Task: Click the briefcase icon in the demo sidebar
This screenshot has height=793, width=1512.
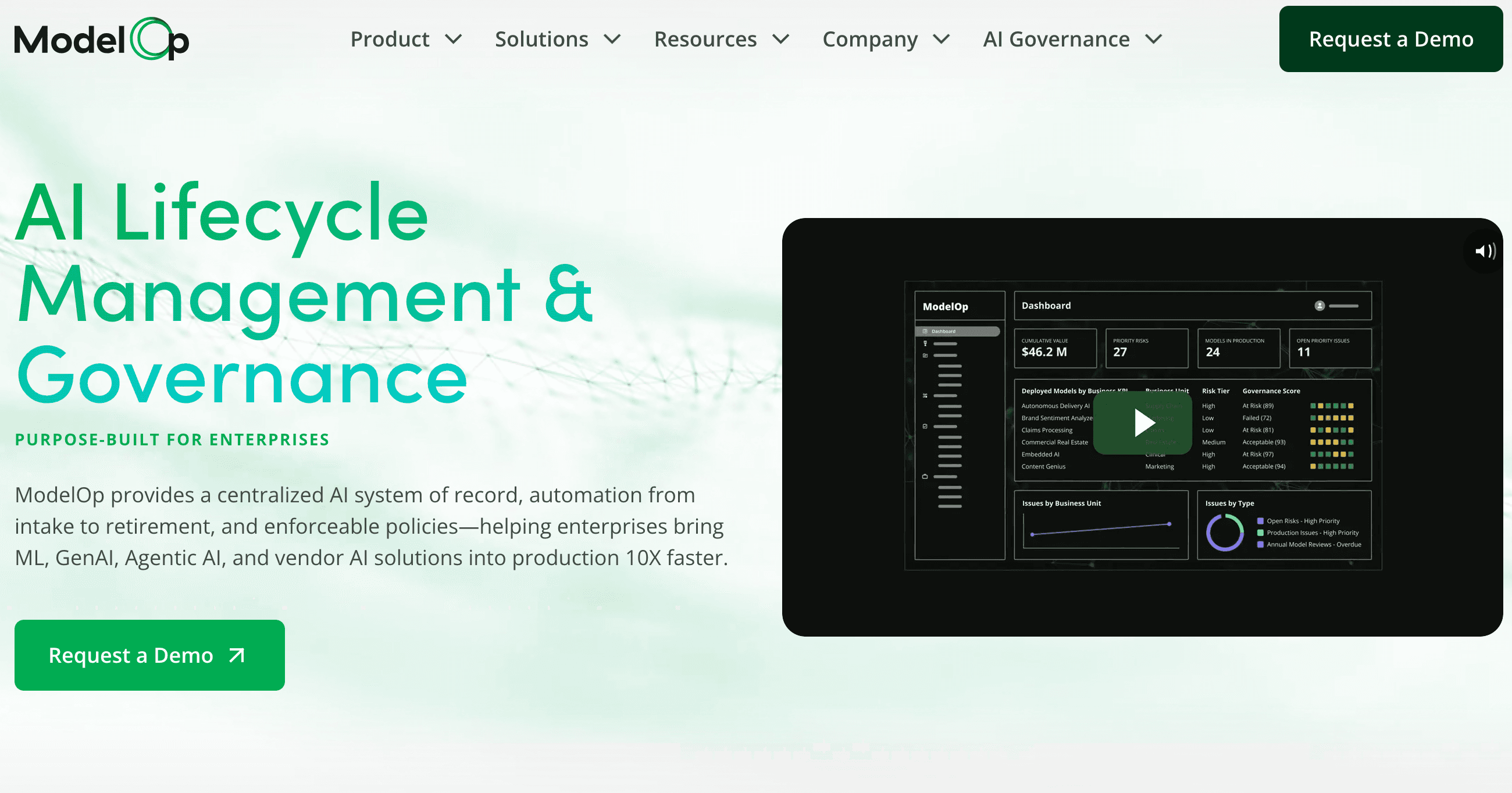Action: [x=926, y=476]
